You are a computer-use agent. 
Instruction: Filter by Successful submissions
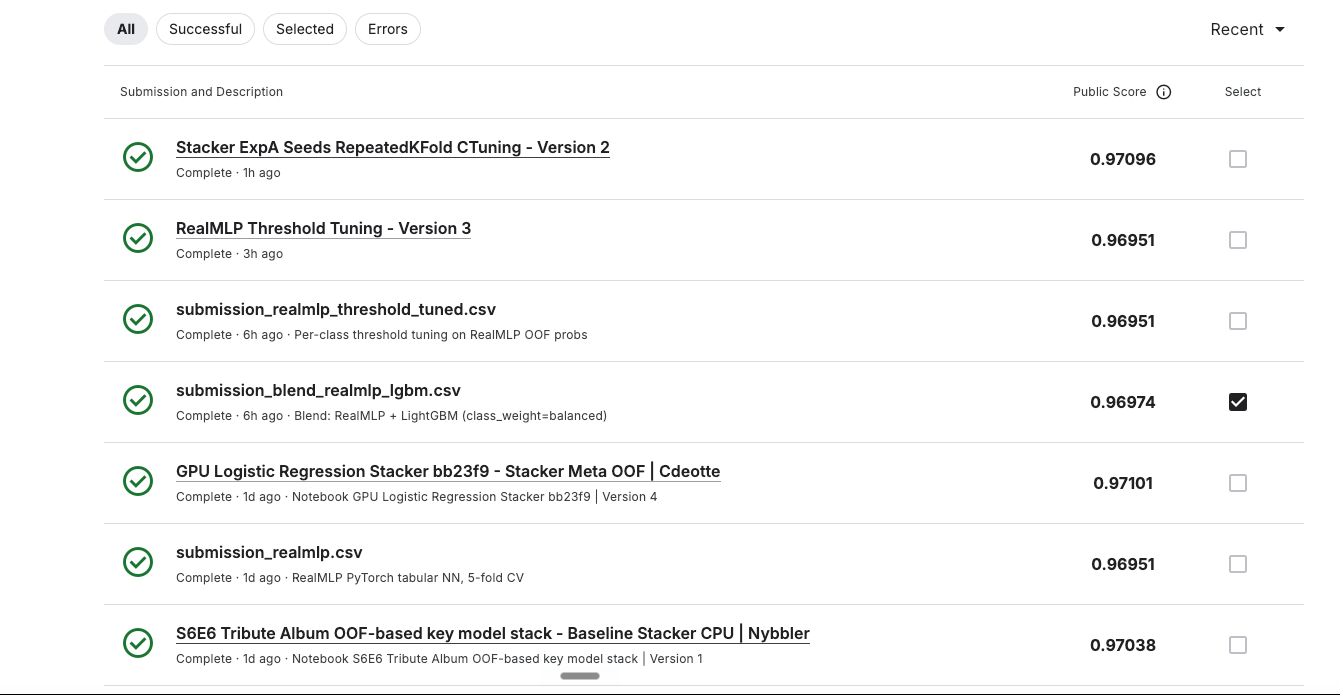pos(205,29)
